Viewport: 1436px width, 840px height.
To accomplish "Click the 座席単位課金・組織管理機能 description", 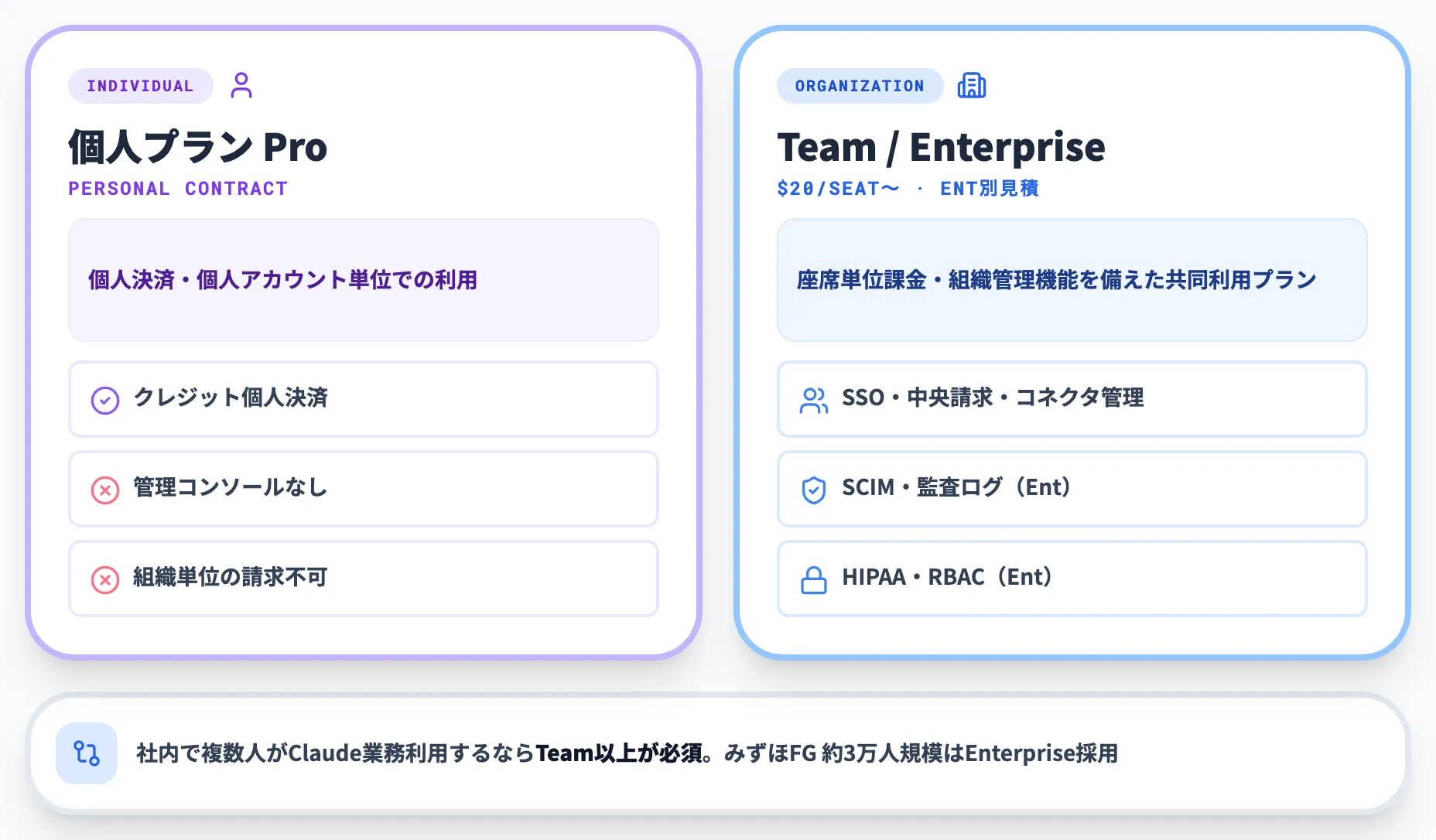I will (x=1056, y=279).
